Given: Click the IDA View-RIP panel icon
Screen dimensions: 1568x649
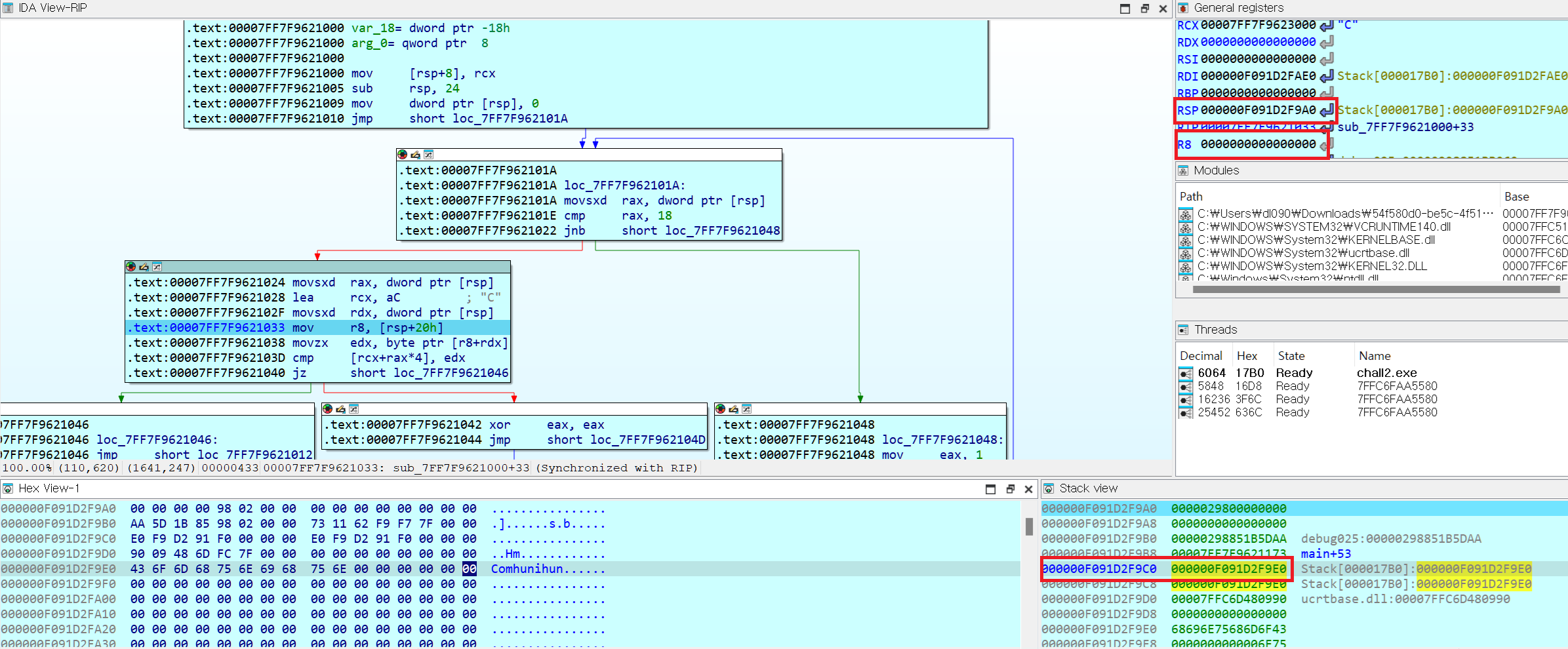Looking at the screenshot, I should coord(8,8).
